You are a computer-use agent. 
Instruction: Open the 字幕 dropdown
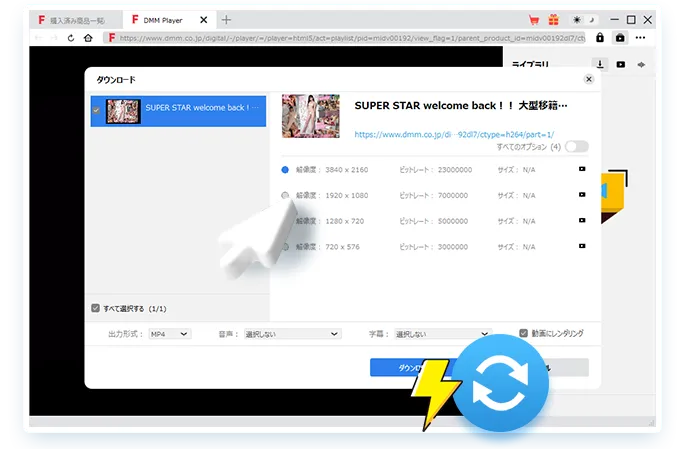[443, 334]
